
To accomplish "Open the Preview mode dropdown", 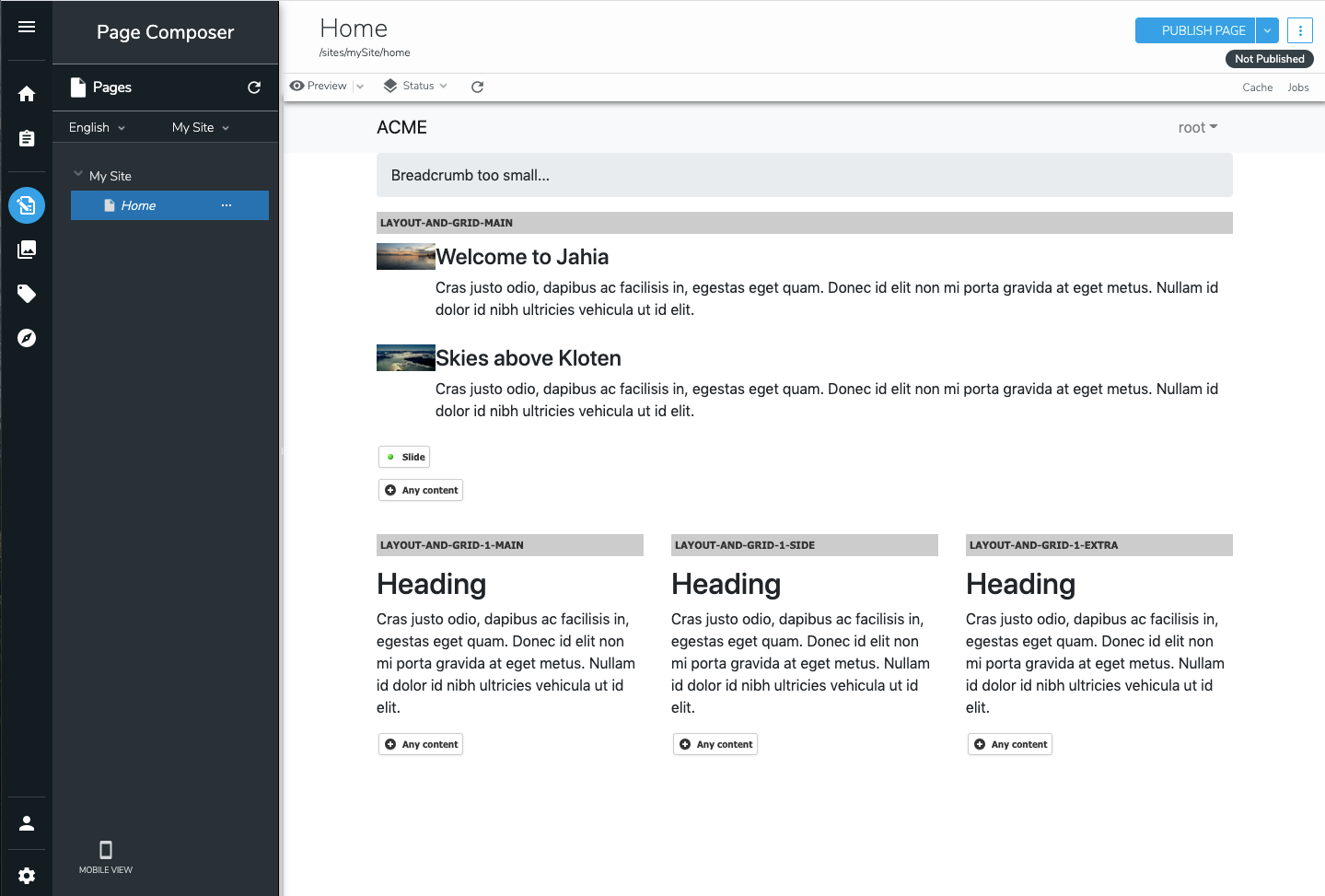I will [360, 87].
